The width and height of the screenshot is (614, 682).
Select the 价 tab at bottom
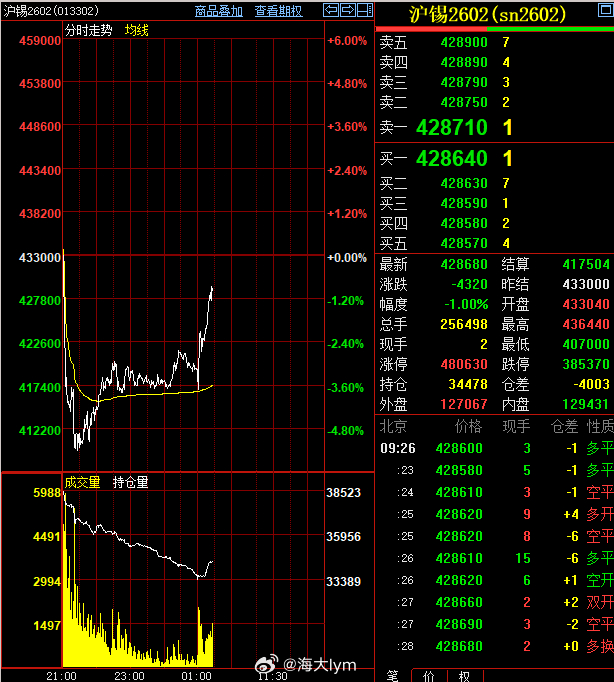click(x=429, y=675)
